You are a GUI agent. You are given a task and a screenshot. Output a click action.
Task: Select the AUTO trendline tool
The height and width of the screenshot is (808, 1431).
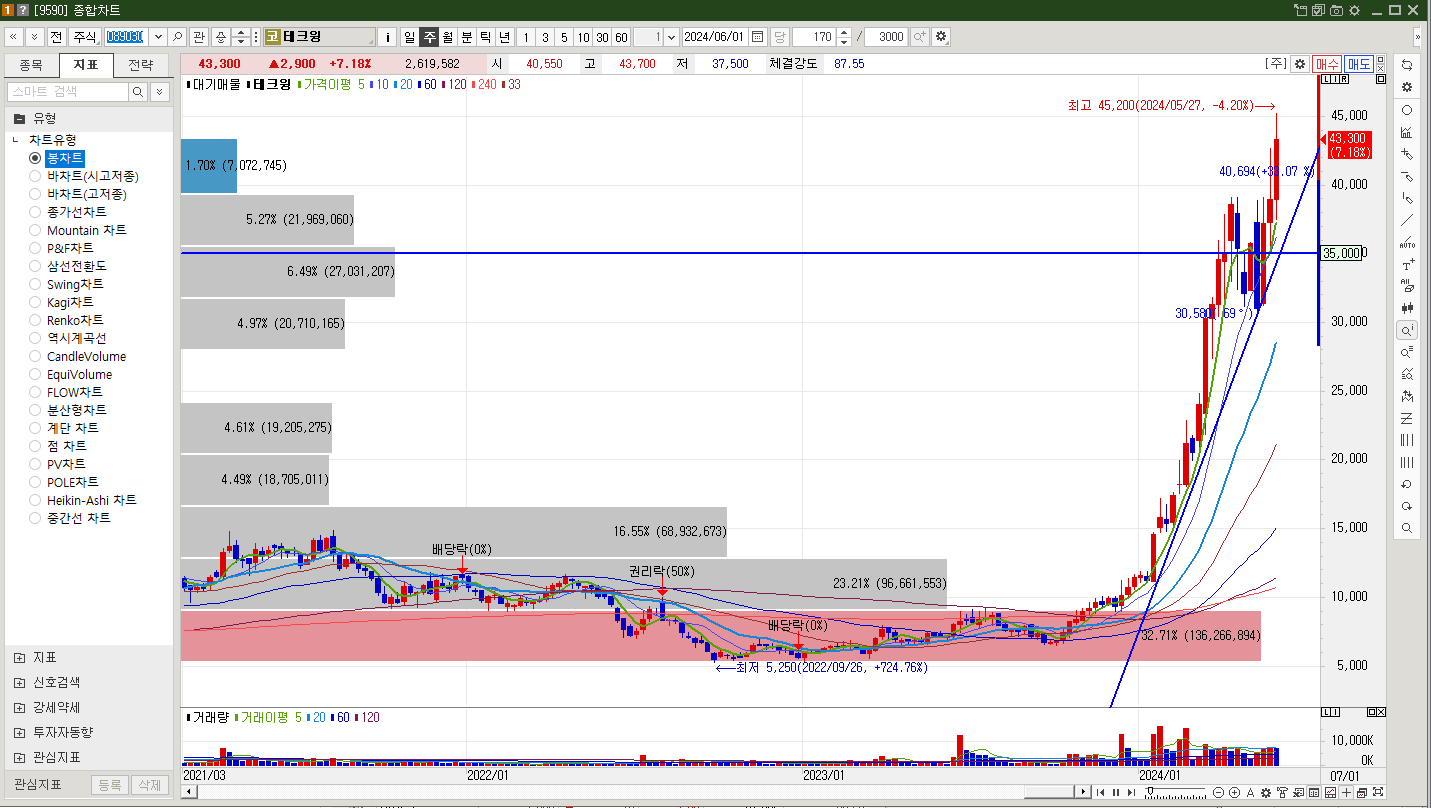(1407, 242)
